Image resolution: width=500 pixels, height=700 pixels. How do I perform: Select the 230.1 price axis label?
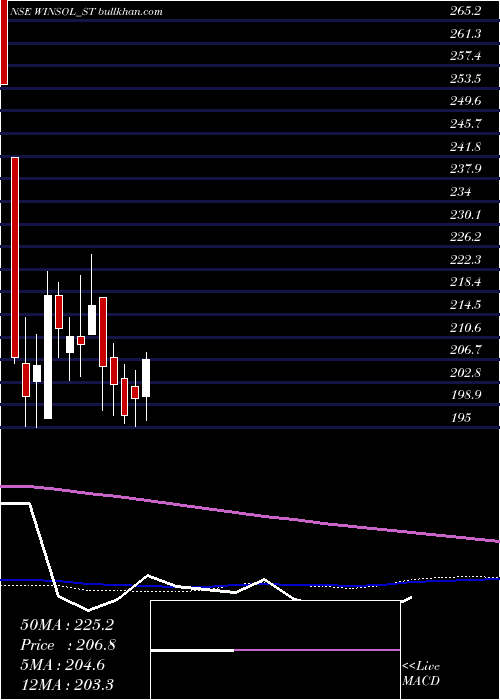click(465, 215)
